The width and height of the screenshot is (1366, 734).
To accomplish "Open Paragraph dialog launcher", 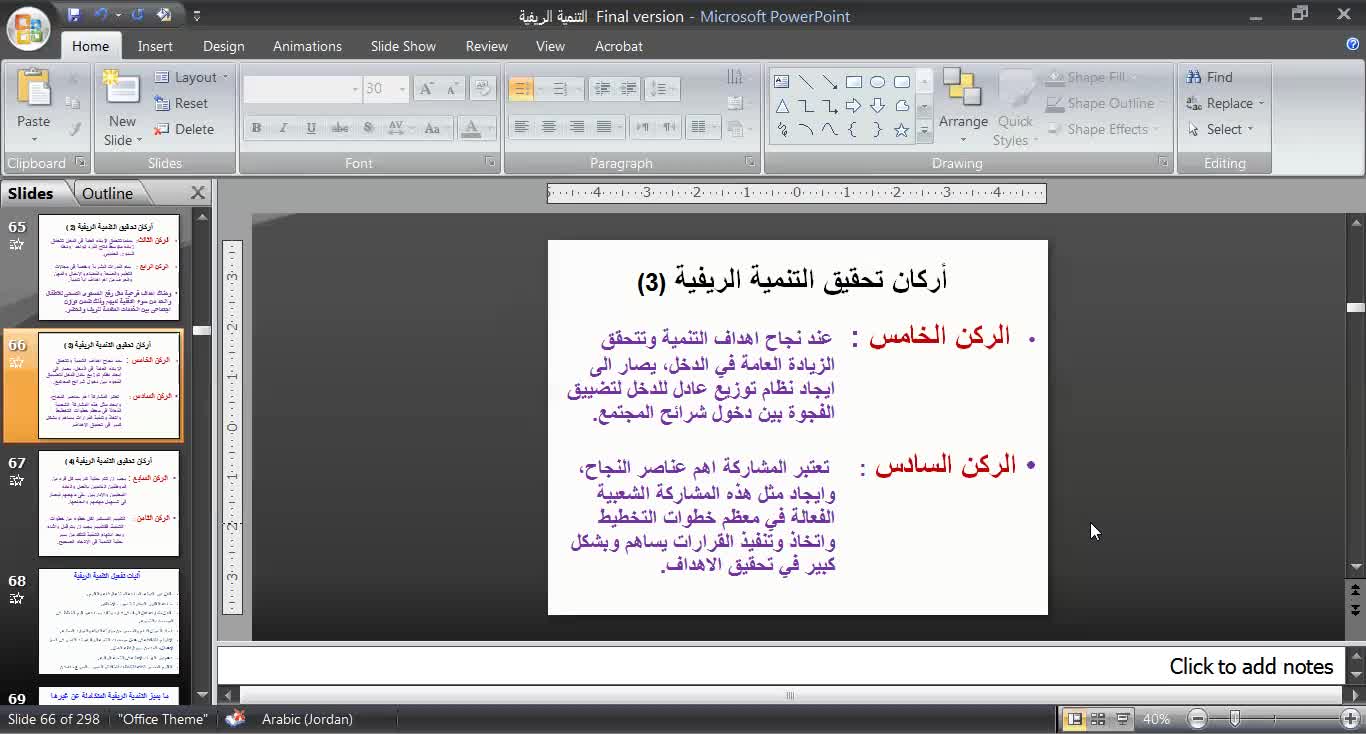I will pos(750,162).
